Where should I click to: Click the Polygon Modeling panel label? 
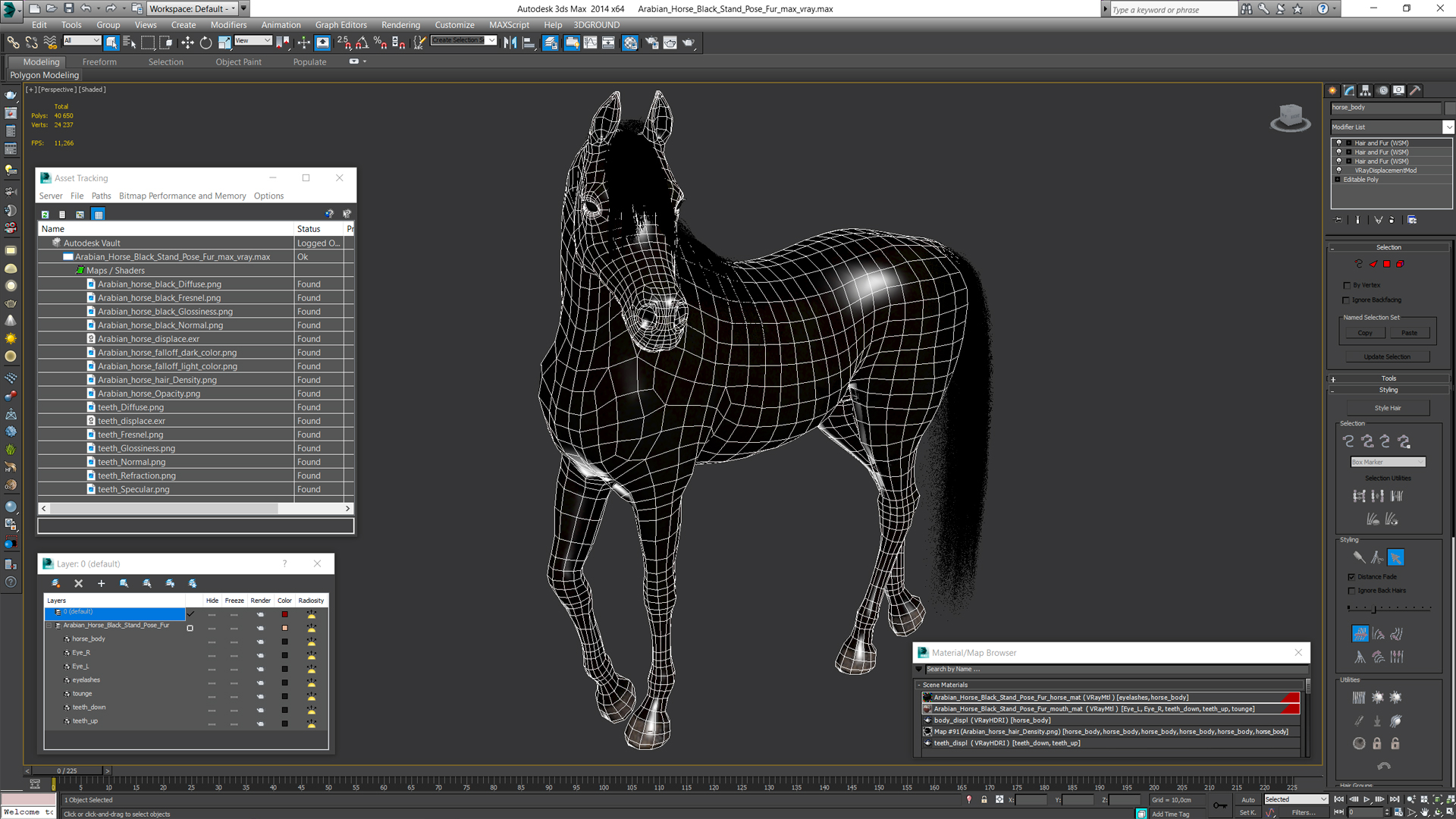pyautogui.click(x=44, y=75)
